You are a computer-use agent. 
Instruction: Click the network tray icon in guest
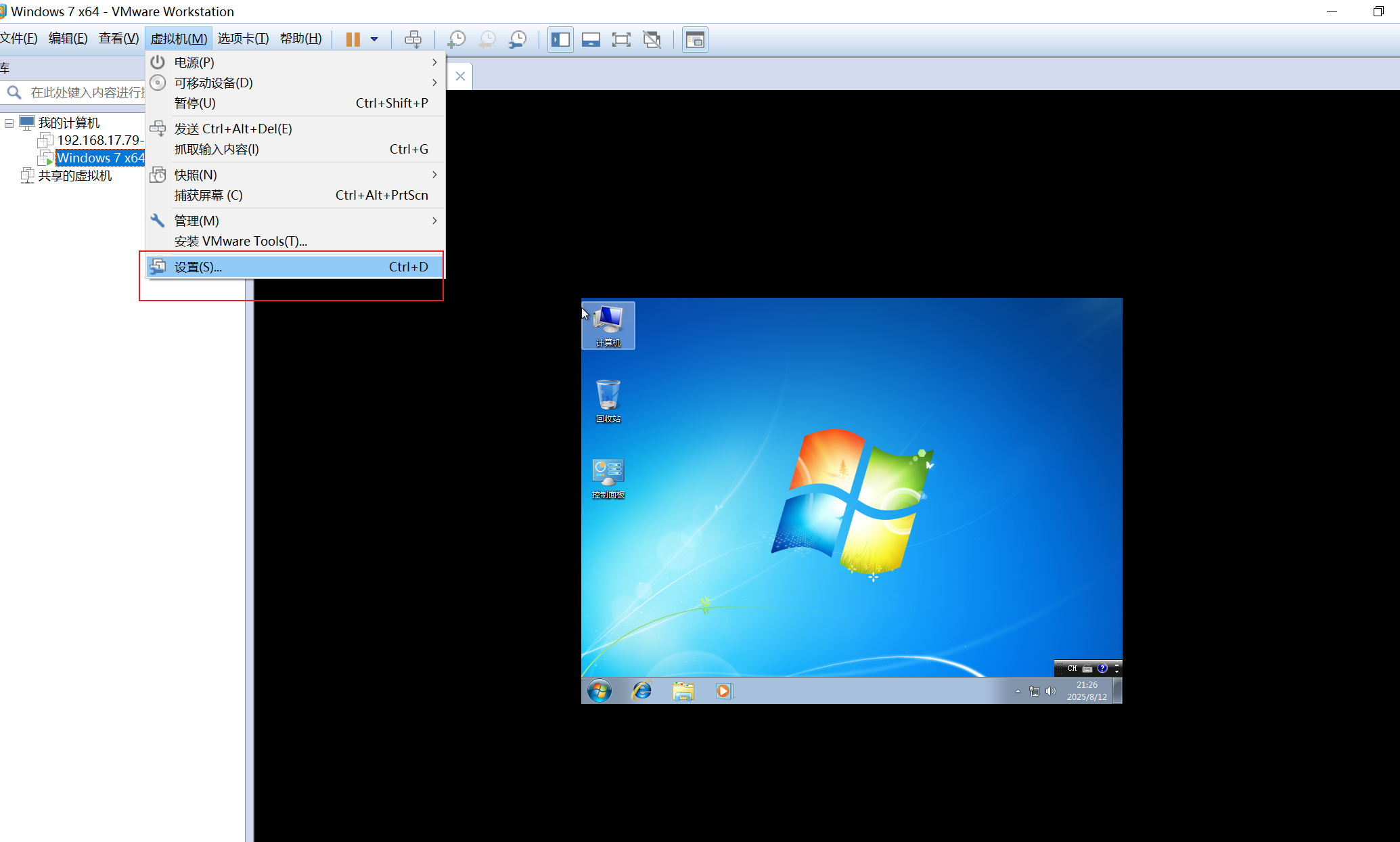[1035, 691]
